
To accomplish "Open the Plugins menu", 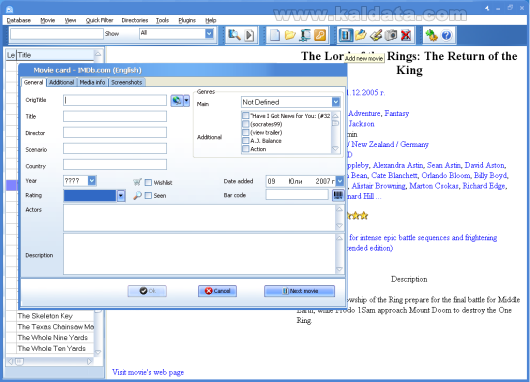I will (x=187, y=20).
